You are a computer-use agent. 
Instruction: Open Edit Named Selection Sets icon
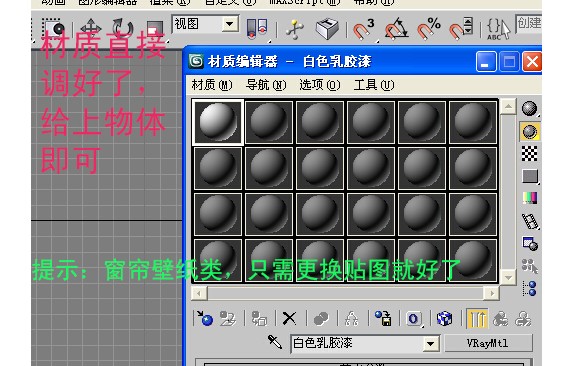(x=498, y=28)
